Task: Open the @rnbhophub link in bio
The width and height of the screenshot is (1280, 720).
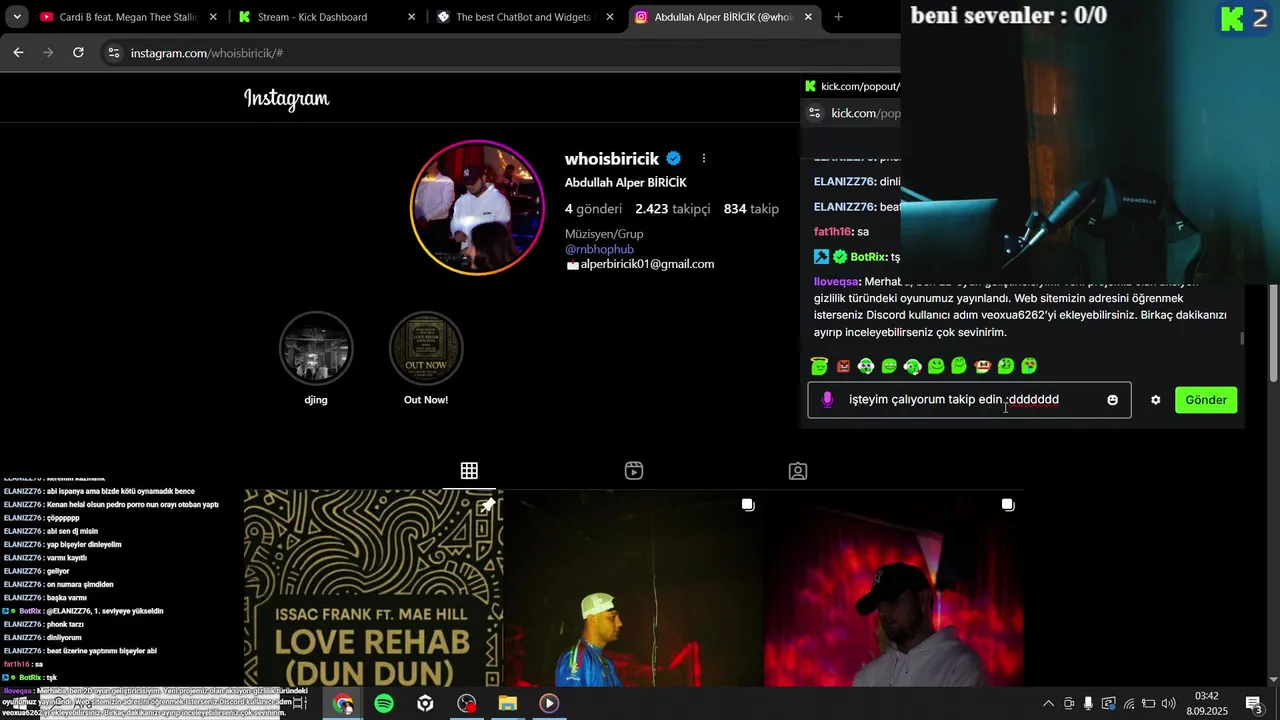Action: [x=599, y=249]
